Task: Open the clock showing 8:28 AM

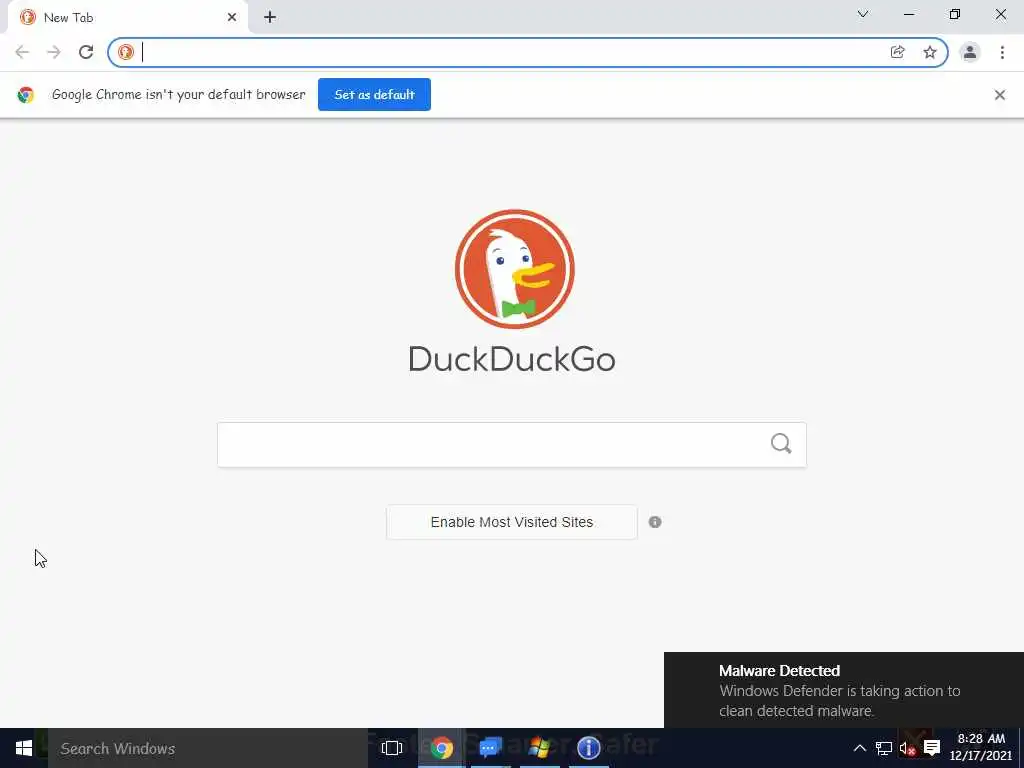Action: [x=981, y=747]
